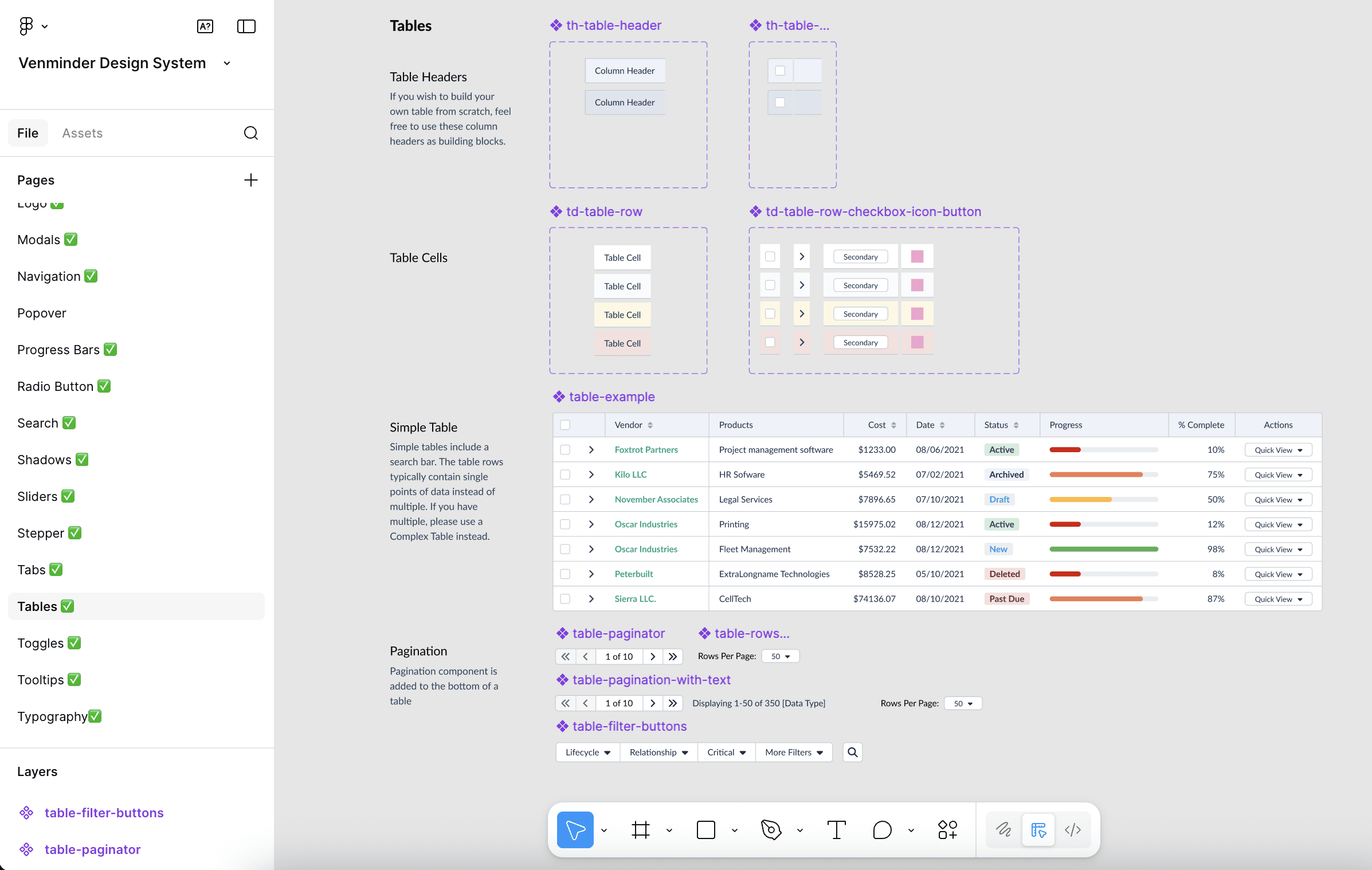This screenshot has width=1372, height=870.
Task: Switch to Dev Mode code icon
Action: click(1072, 829)
